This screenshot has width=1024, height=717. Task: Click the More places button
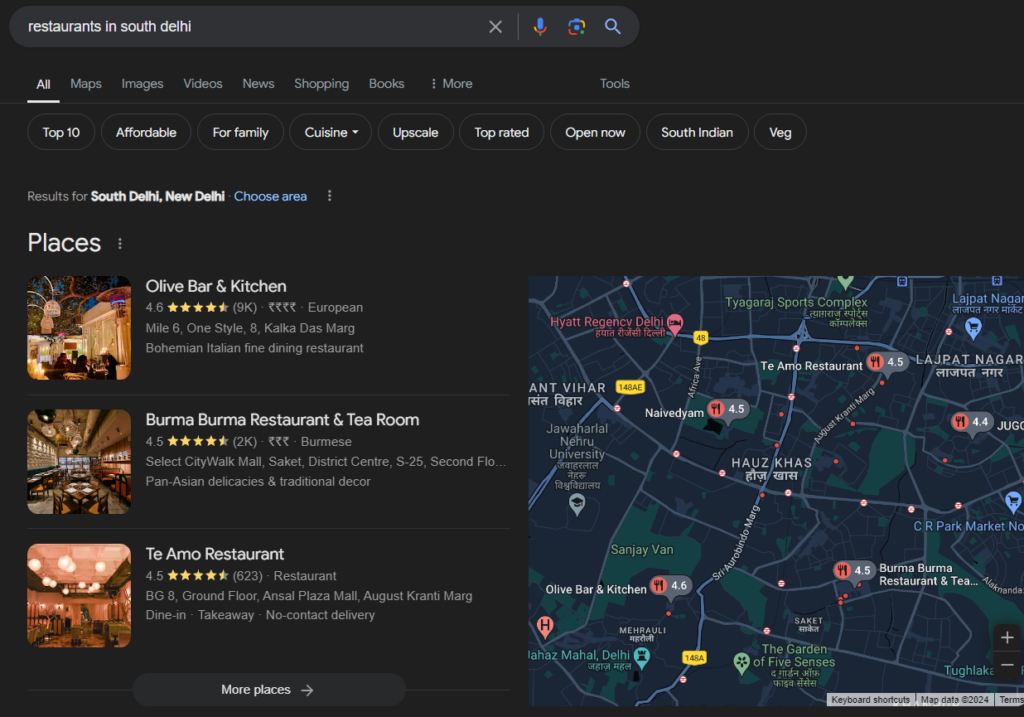click(x=268, y=690)
